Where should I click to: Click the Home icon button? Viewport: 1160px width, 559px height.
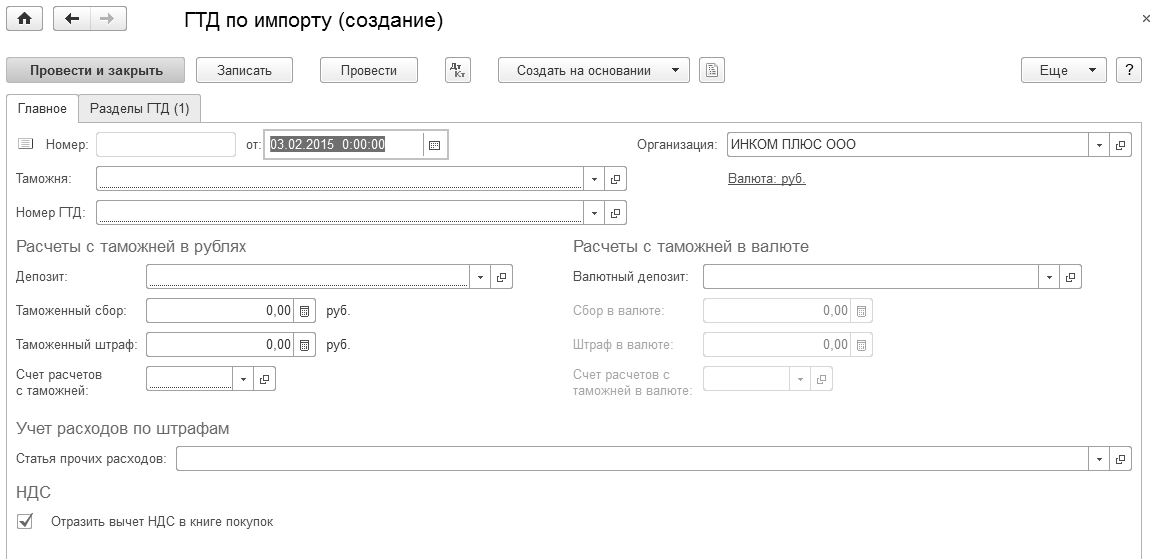pyautogui.click(x=25, y=20)
